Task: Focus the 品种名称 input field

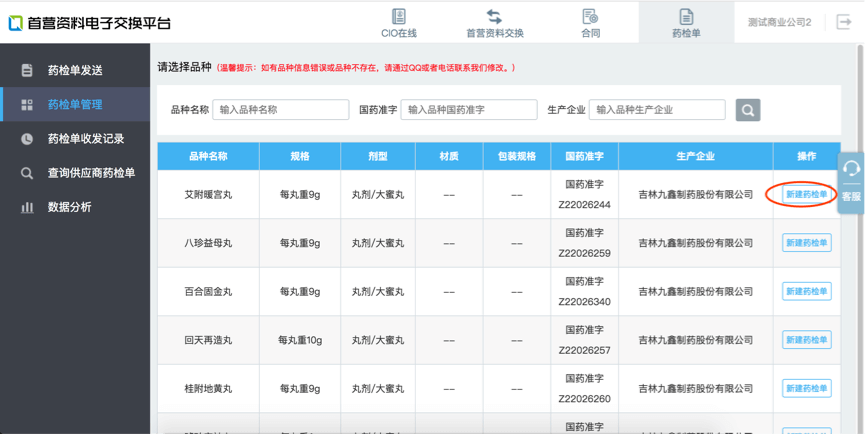Action: pos(281,110)
